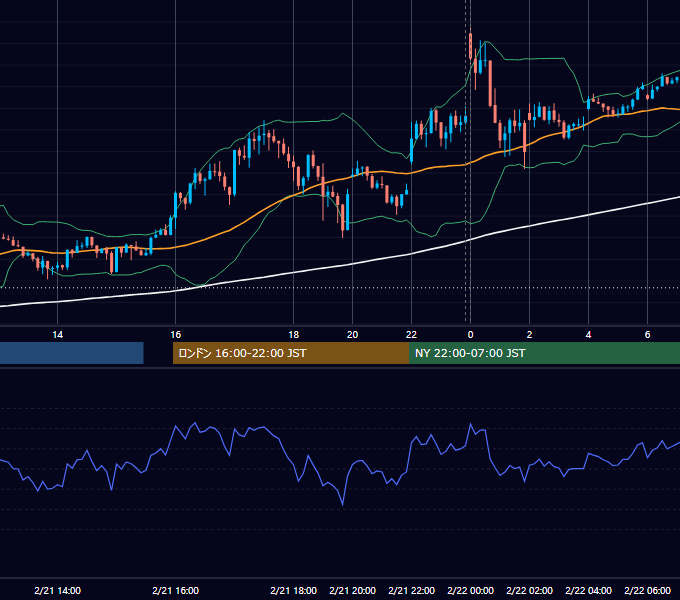The height and width of the screenshot is (600, 680).
Task: Click the 2/22 04:00 date label
Action: 588,590
